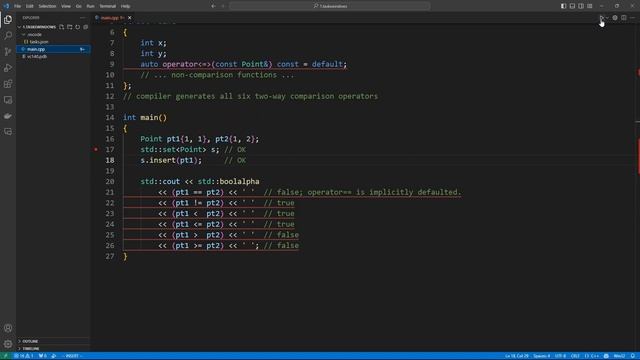Image resolution: width=640 pixels, height=360 pixels.
Task: Expand the Outline section
Action: click(x=30, y=341)
